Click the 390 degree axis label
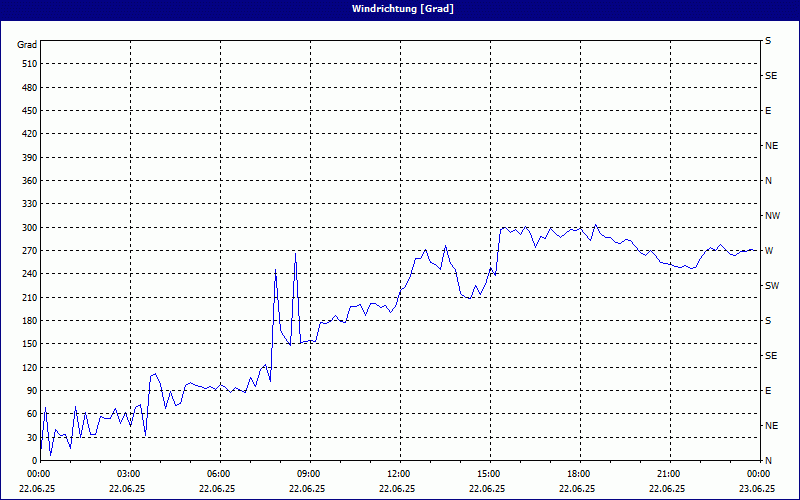The image size is (800, 500). [30, 158]
